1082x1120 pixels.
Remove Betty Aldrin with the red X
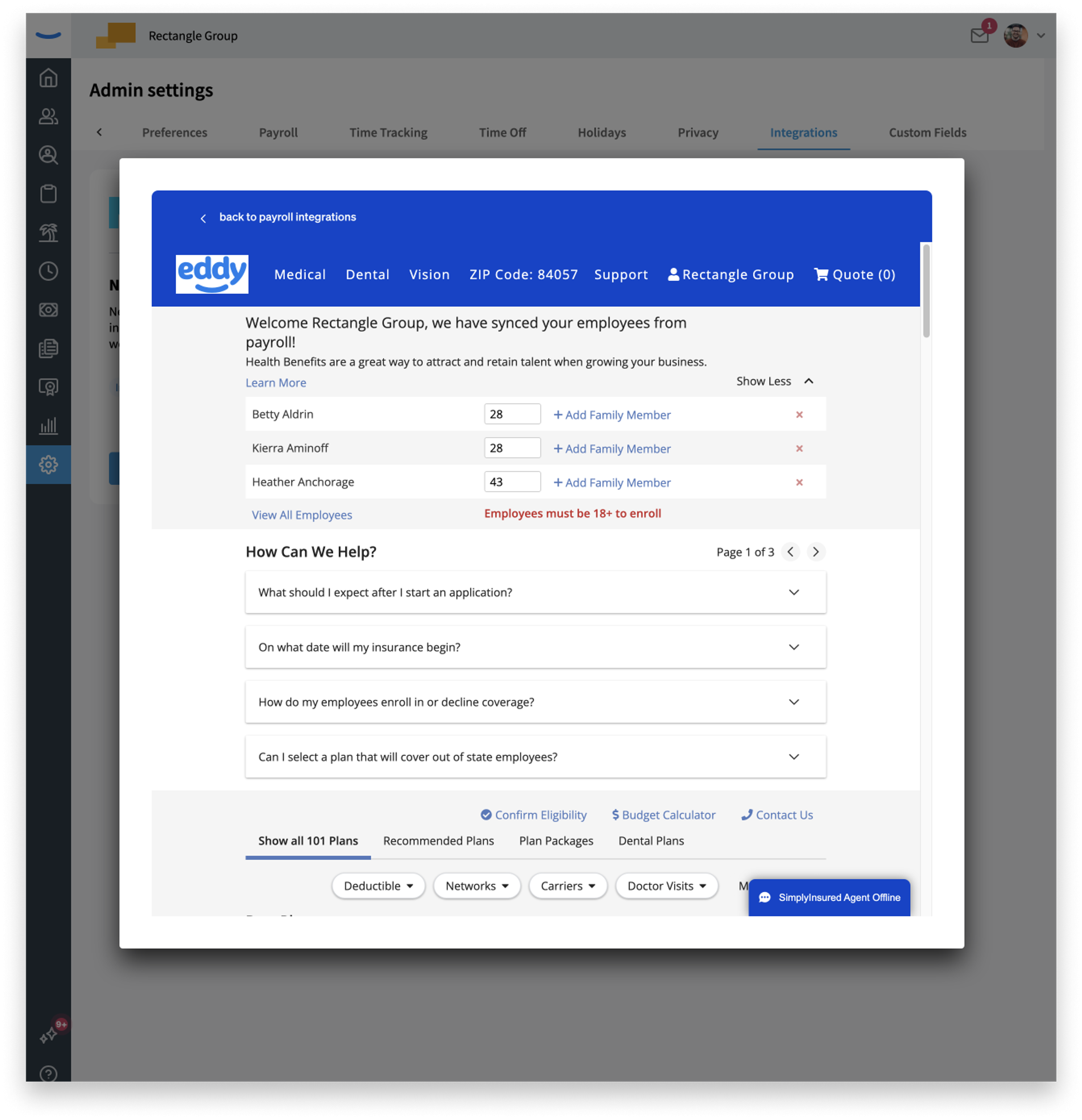[799, 415]
